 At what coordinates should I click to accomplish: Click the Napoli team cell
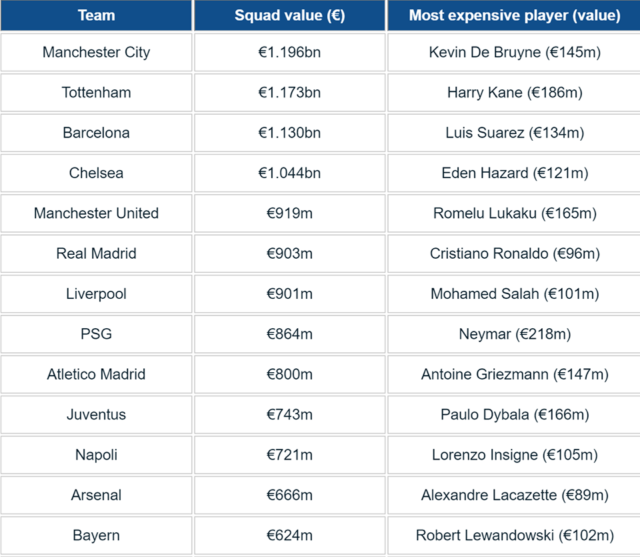click(96, 455)
